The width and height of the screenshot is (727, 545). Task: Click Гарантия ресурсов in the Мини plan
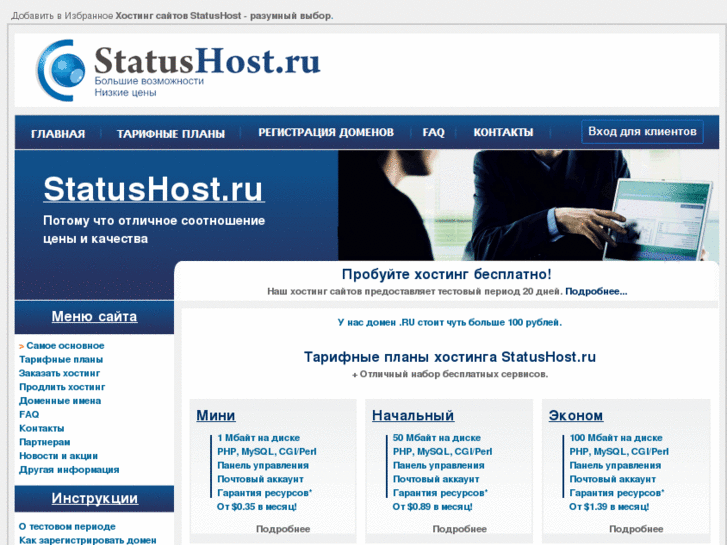click(x=264, y=493)
